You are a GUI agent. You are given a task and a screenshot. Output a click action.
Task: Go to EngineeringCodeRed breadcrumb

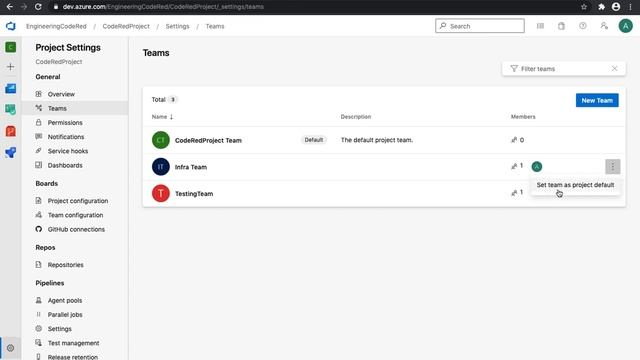[x=56, y=26]
